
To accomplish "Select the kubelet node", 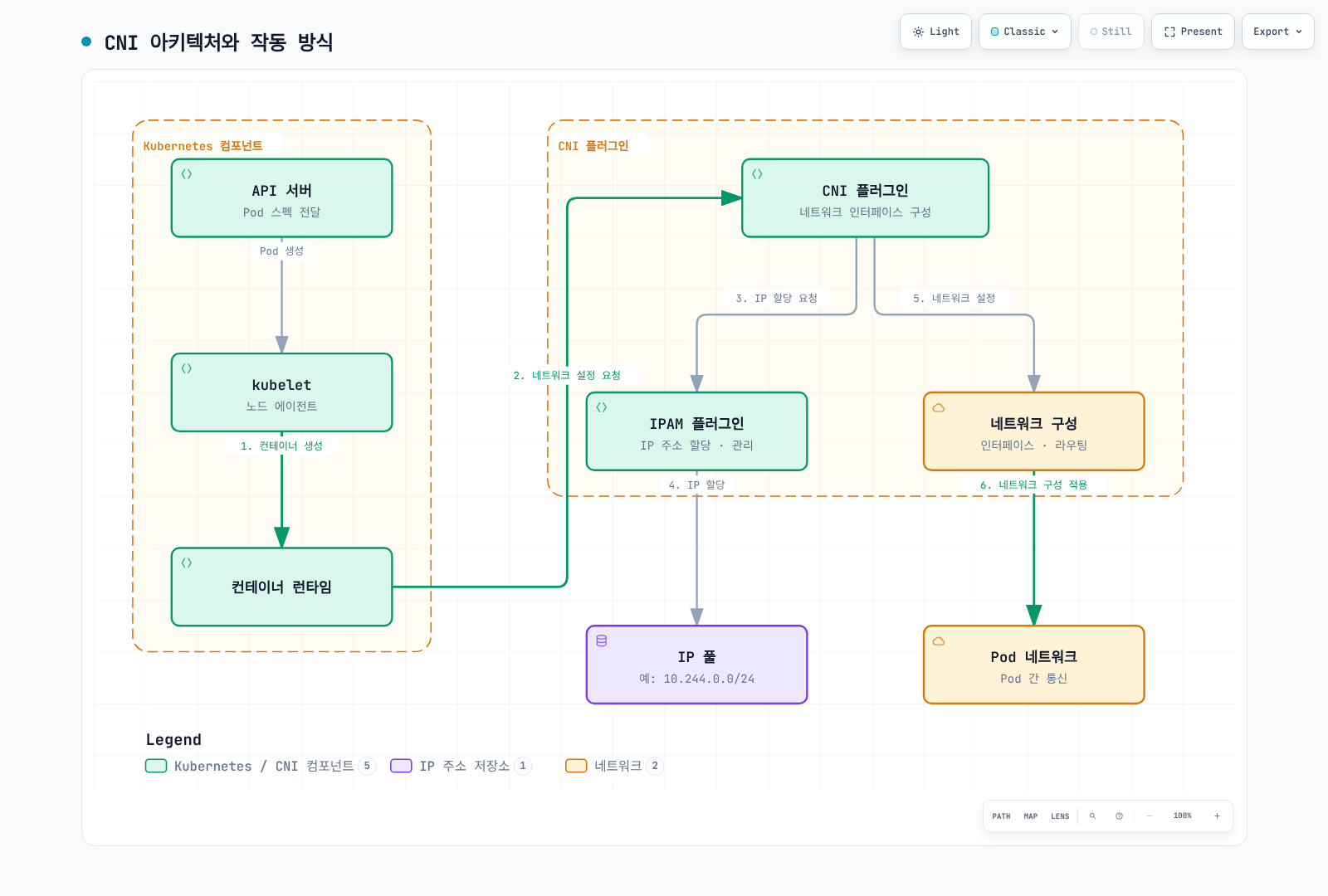I will point(281,392).
